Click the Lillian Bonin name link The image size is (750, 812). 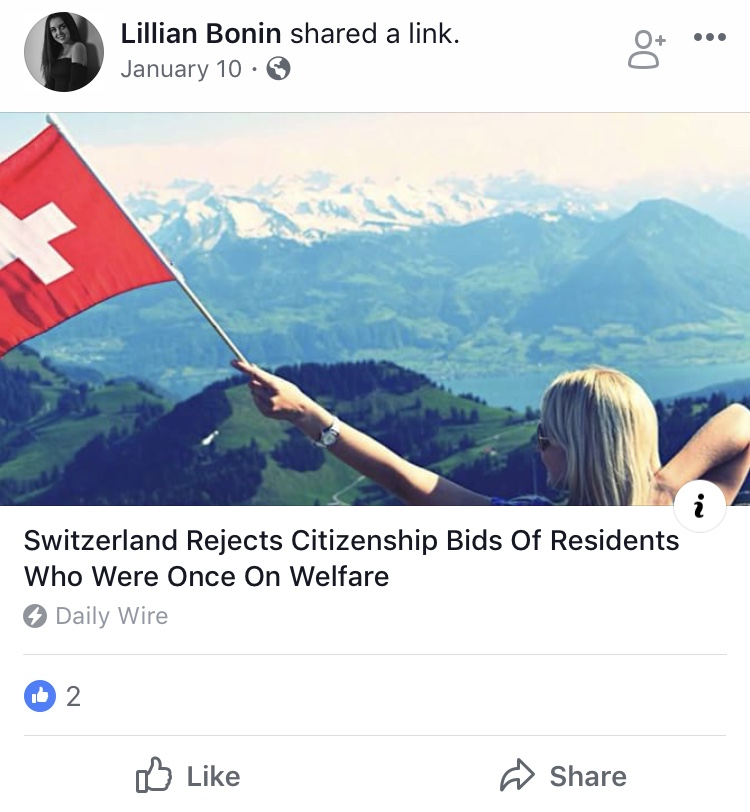pyautogui.click(x=201, y=34)
